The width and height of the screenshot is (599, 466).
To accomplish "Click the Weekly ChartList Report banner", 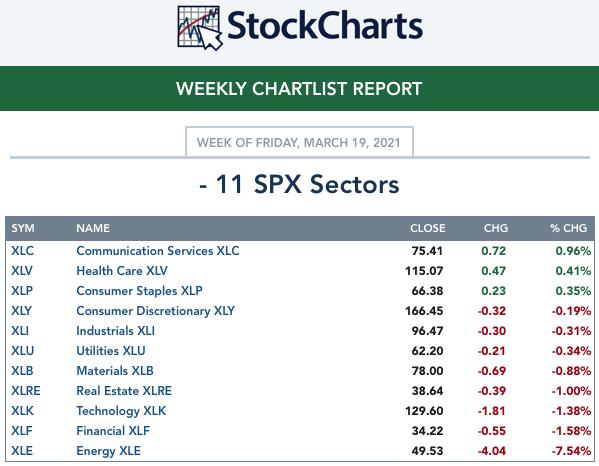I will [x=300, y=89].
